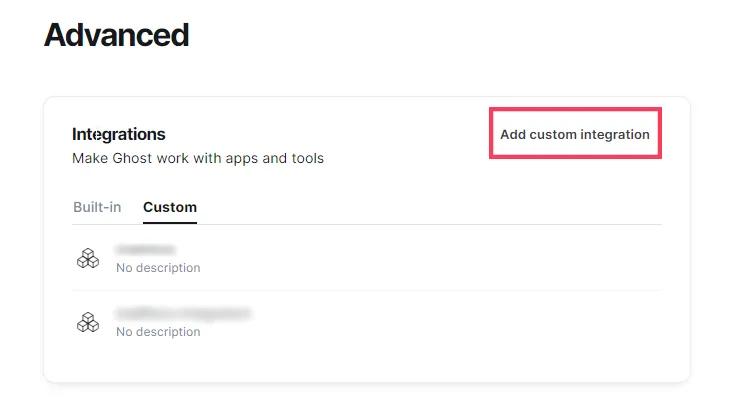
Task: Select the Custom tab
Action: (170, 207)
